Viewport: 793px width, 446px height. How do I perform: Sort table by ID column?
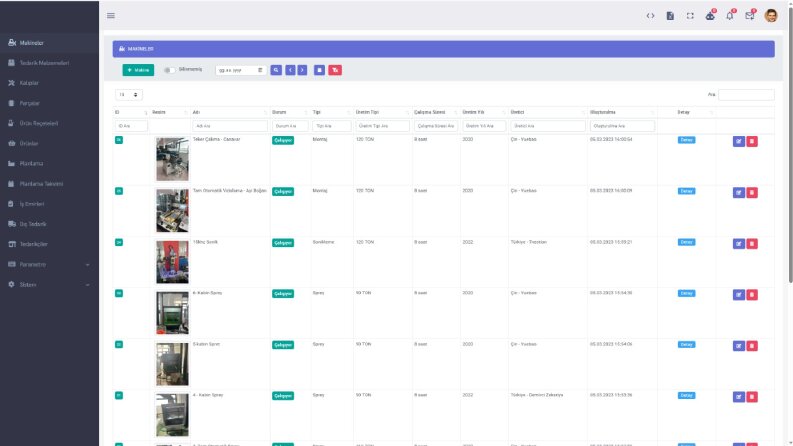[x=131, y=112]
